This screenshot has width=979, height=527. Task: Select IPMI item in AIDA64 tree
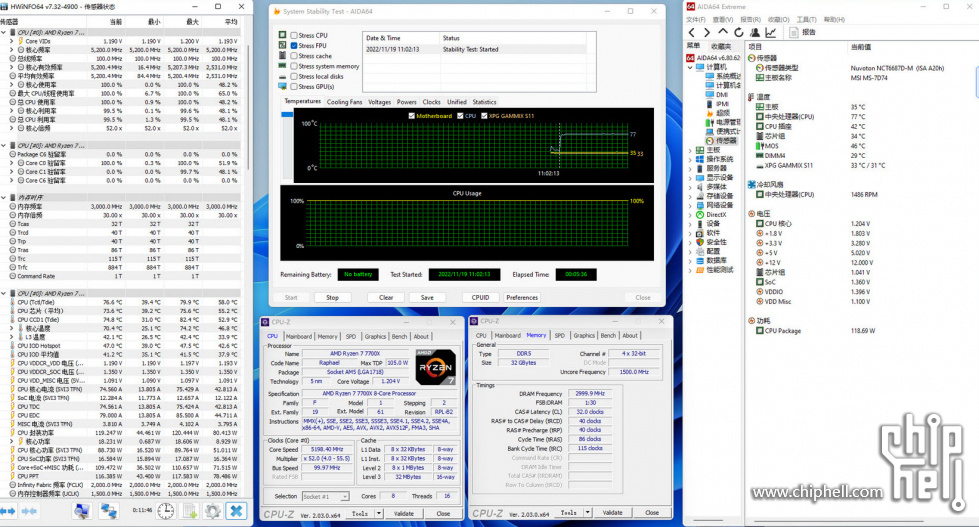(x=717, y=104)
